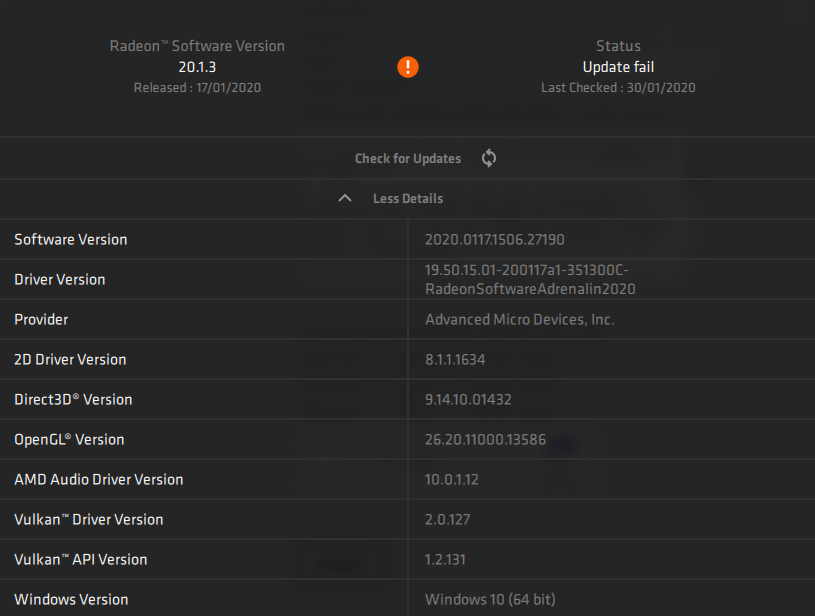
Task: Click the Windows 10 (64 bit) value
Action: pos(490,600)
